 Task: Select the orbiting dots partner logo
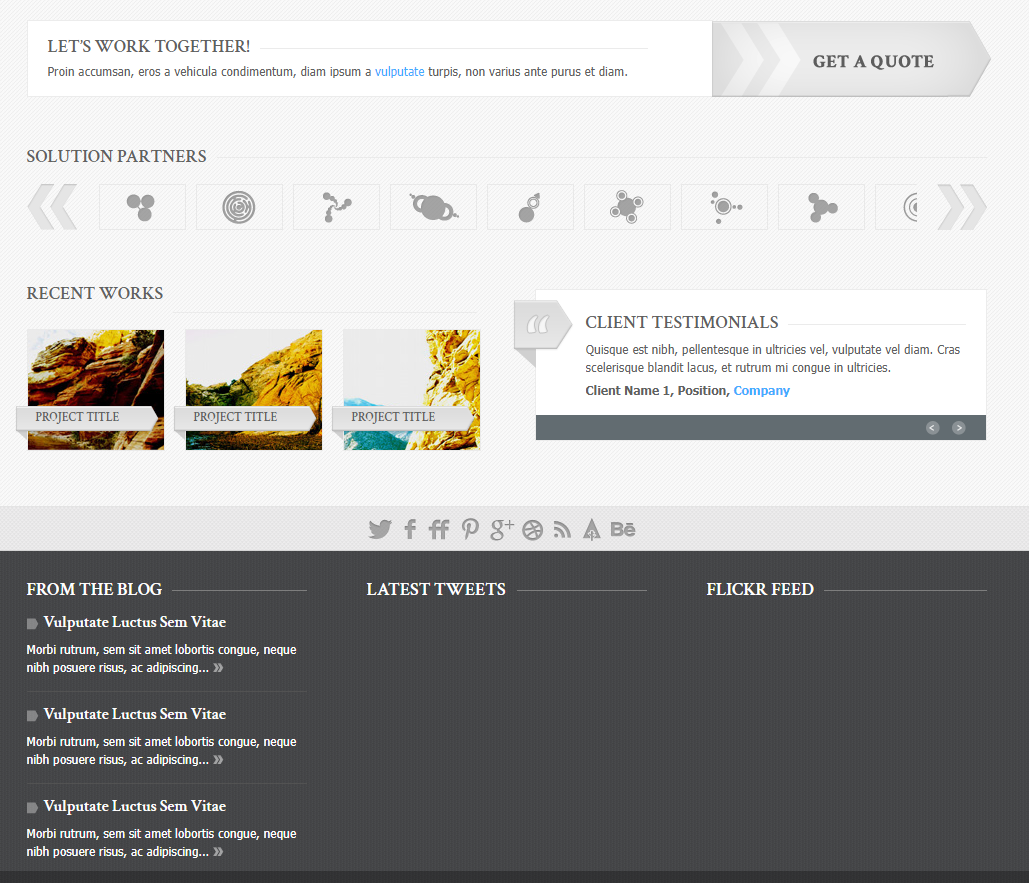click(x=724, y=207)
